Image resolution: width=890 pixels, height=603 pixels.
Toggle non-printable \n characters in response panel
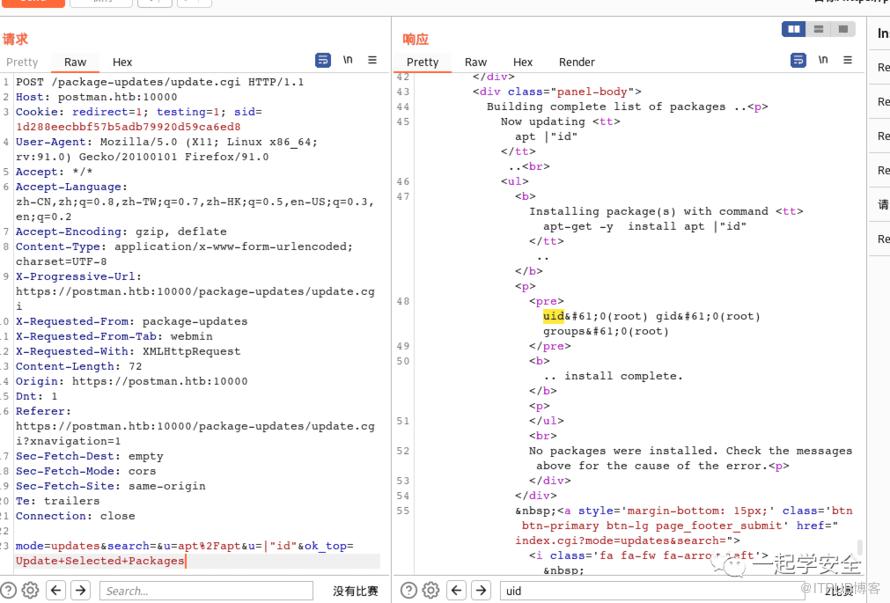[823, 60]
